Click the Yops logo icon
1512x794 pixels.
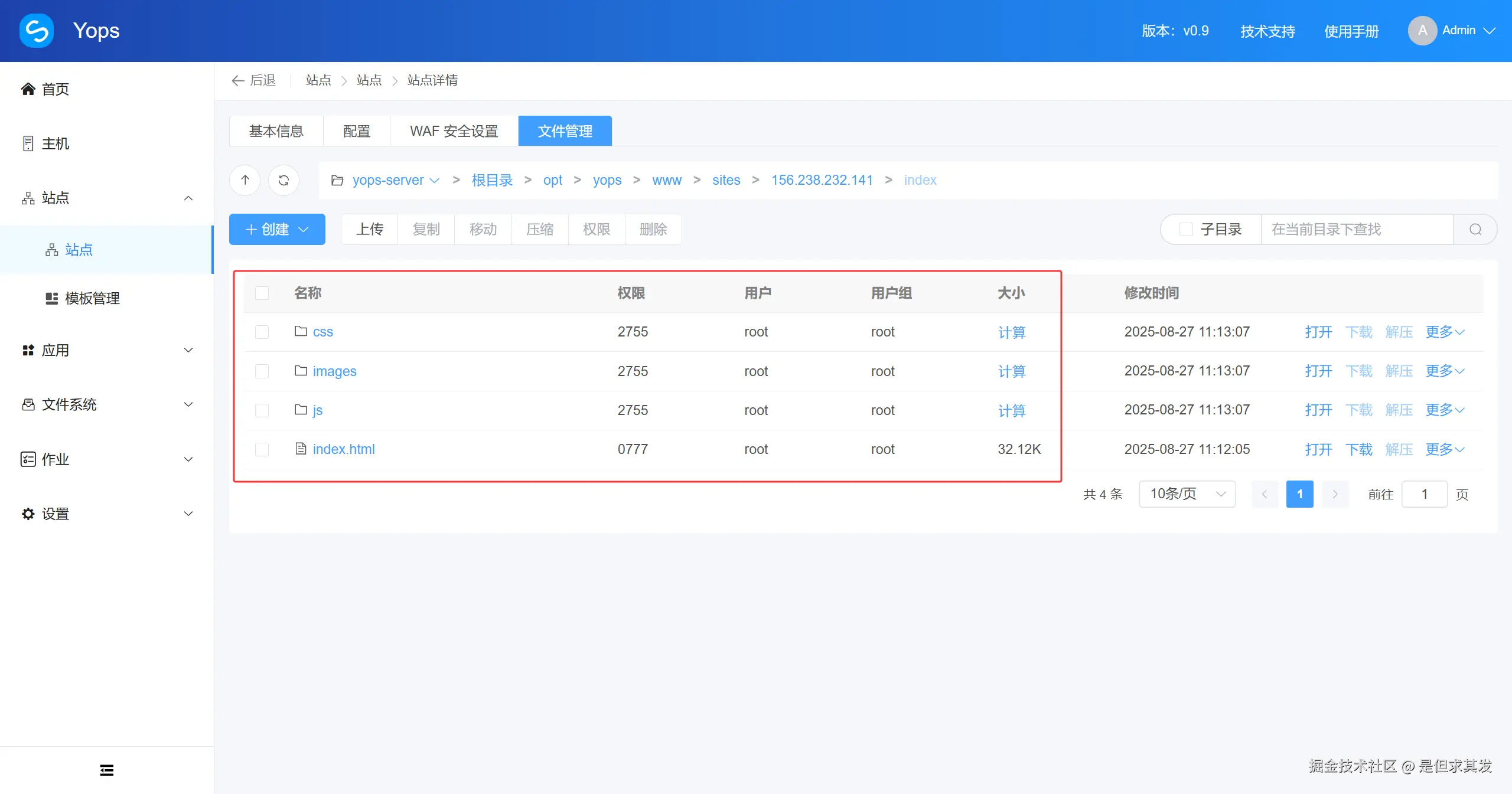(x=37, y=31)
